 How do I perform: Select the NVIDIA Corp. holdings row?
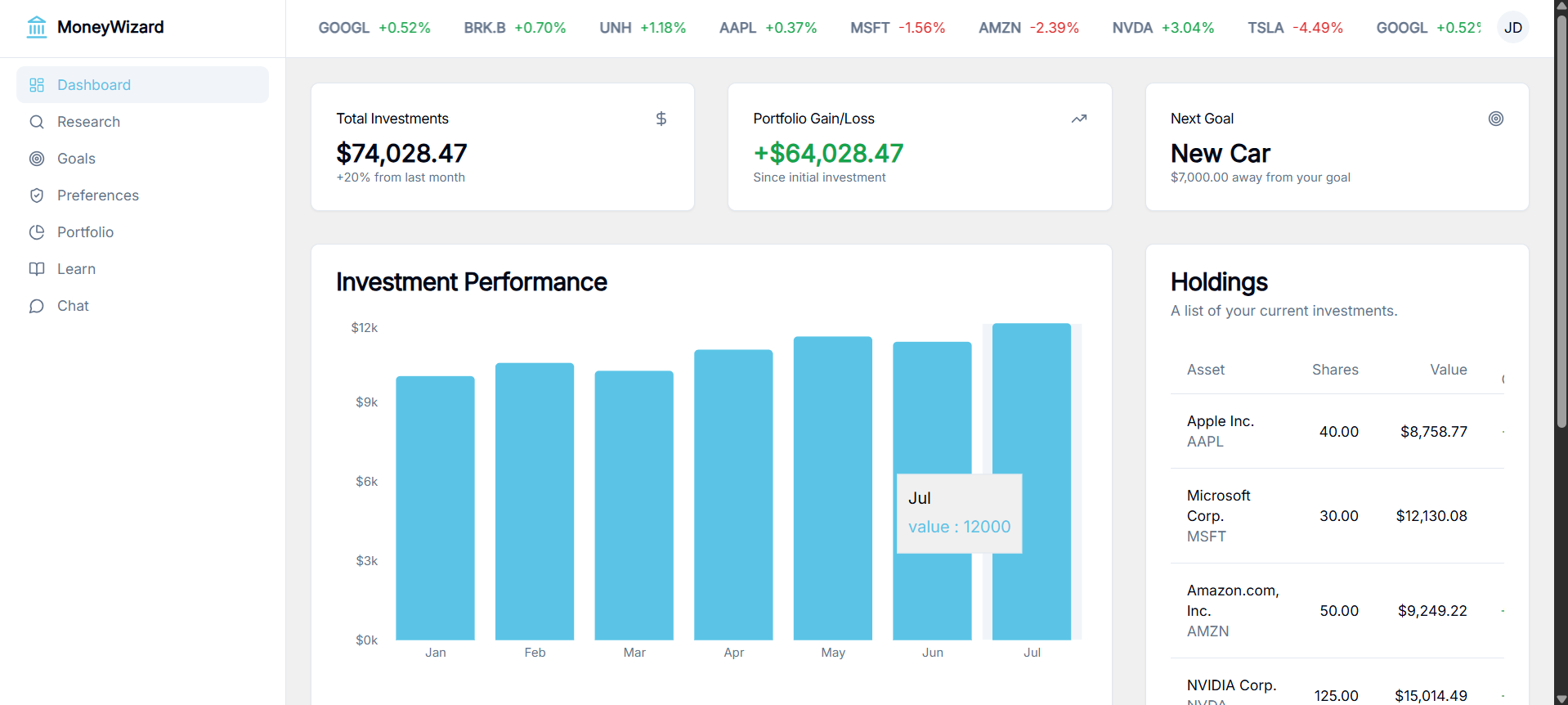(x=1337, y=682)
